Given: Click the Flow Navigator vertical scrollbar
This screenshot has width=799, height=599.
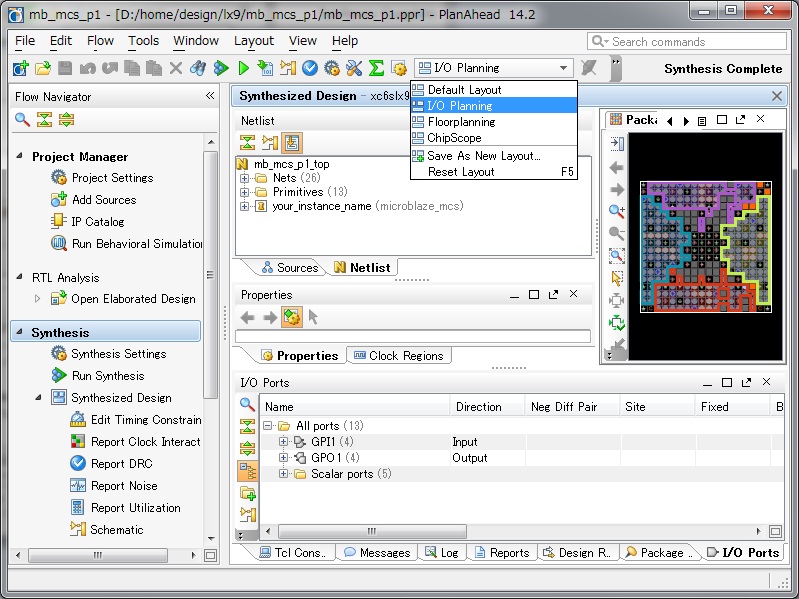Looking at the screenshot, I should click(x=211, y=275).
